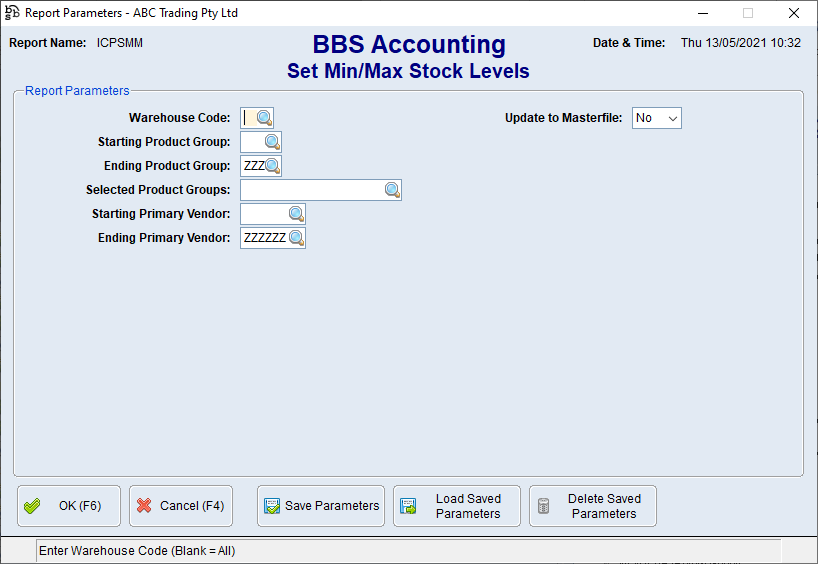Open the Ending Primary Vendor lookup icon
This screenshot has width=818, height=564.
tap(296, 238)
